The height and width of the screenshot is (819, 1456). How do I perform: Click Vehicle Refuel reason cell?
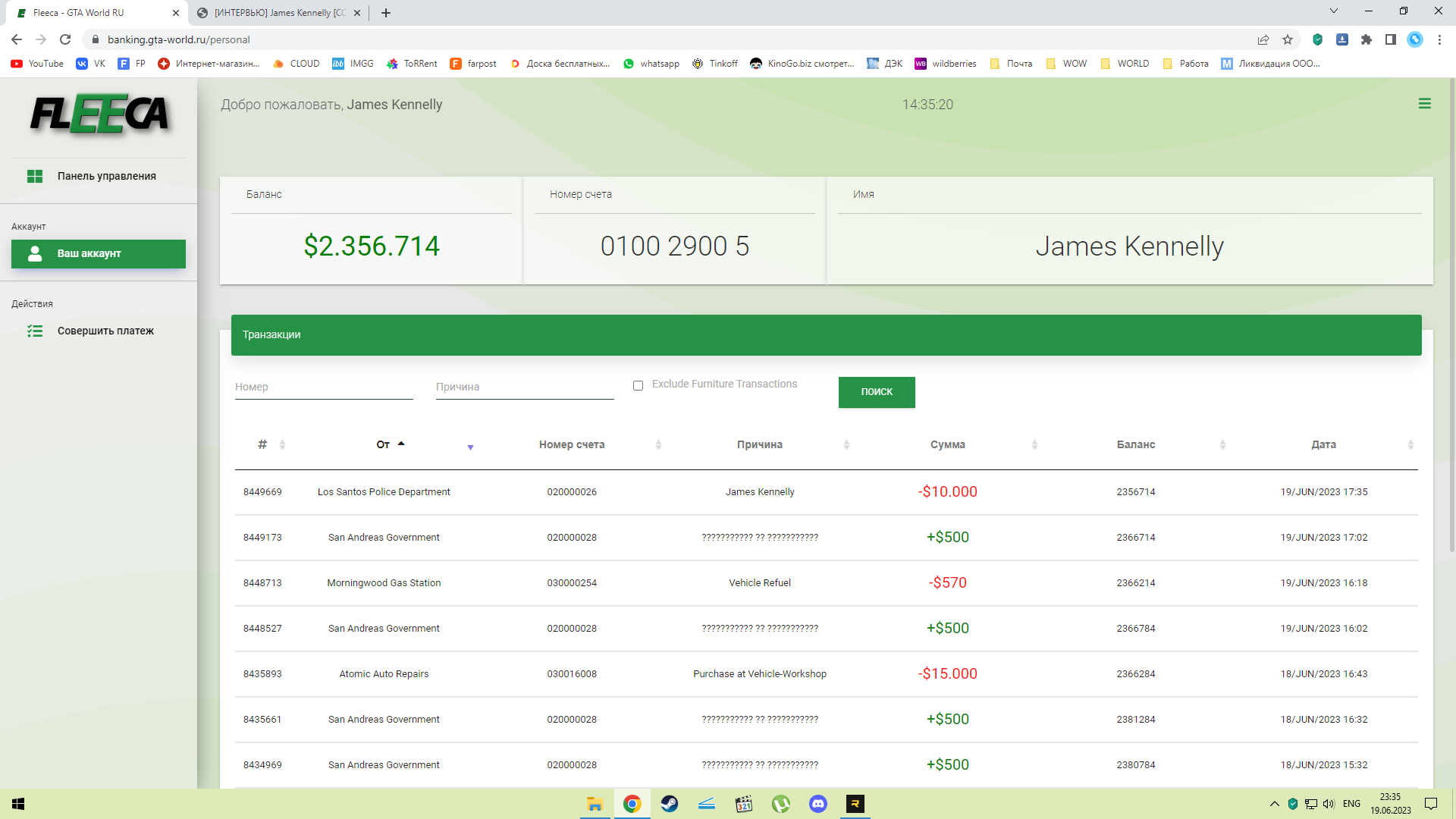point(760,583)
